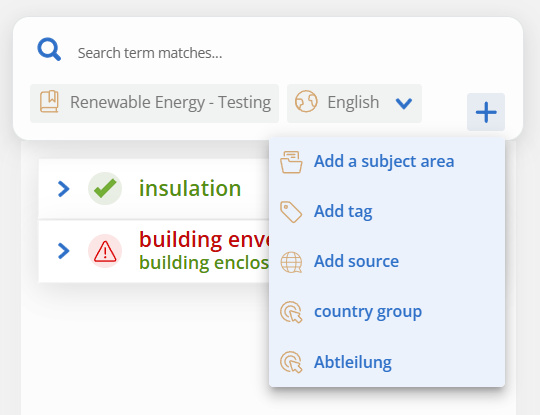Click the cursor icon beside country group
Screen dimensions: 540x415
(x=291, y=312)
